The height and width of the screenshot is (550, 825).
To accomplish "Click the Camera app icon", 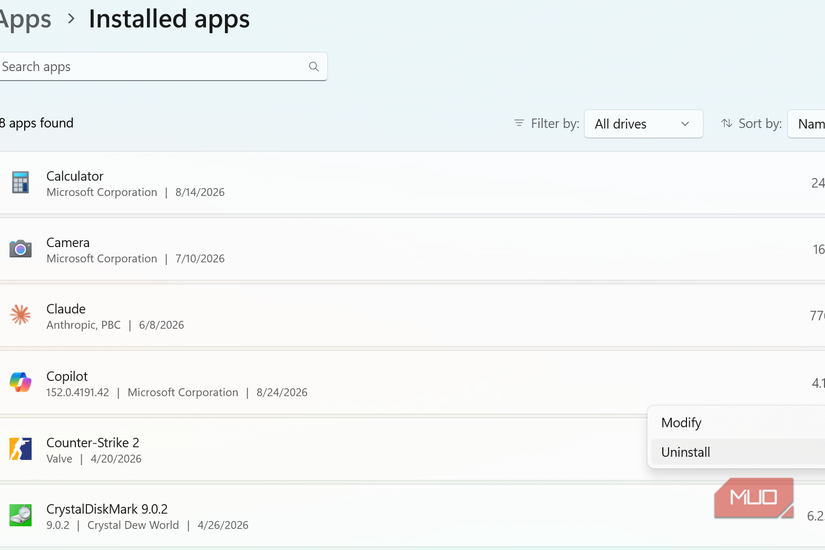I will coord(21,248).
